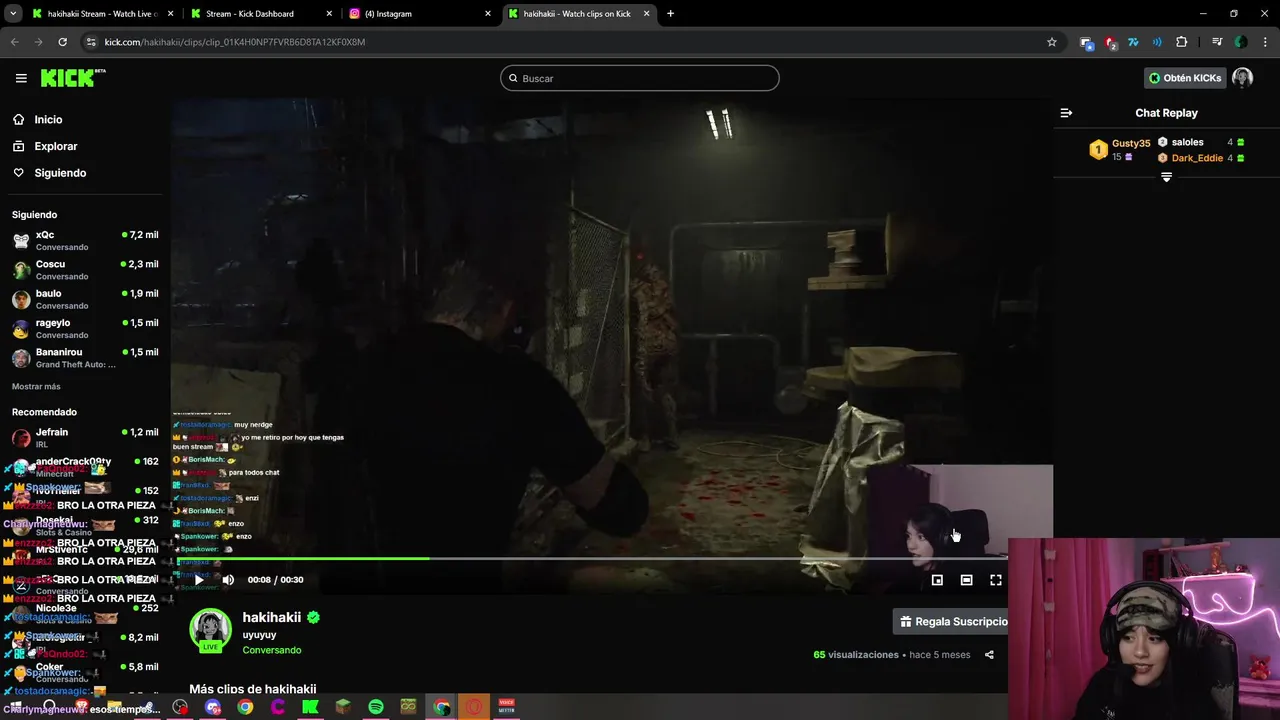Image resolution: width=1280 pixels, height=720 pixels.
Task: Open the Siguiendo section
Action: pos(60,173)
